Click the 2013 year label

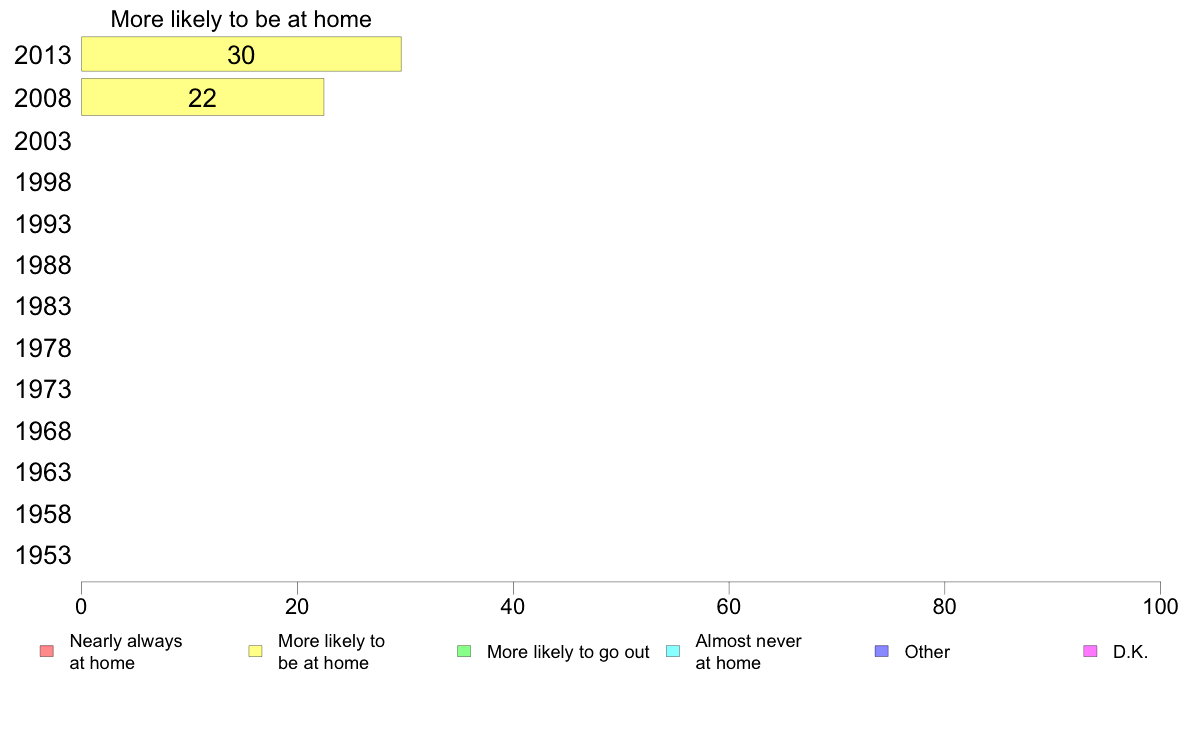(42, 55)
